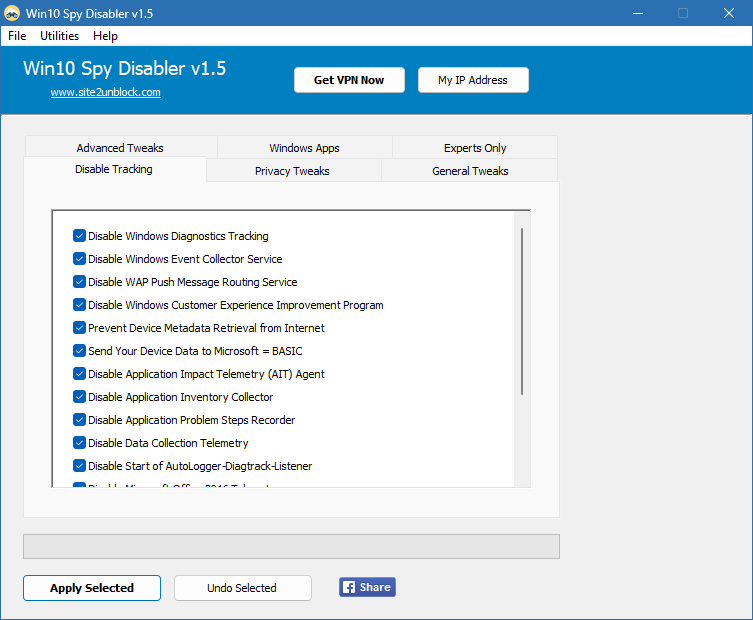The height and width of the screenshot is (620, 753).
Task: Toggle Send Your Device Data to Microsoft = BASIC
Action: point(79,351)
